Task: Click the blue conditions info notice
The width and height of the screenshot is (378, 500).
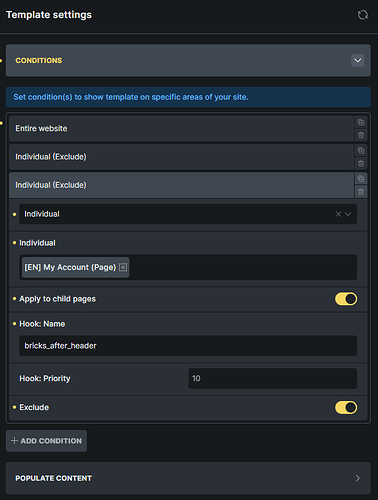Action: point(188,97)
